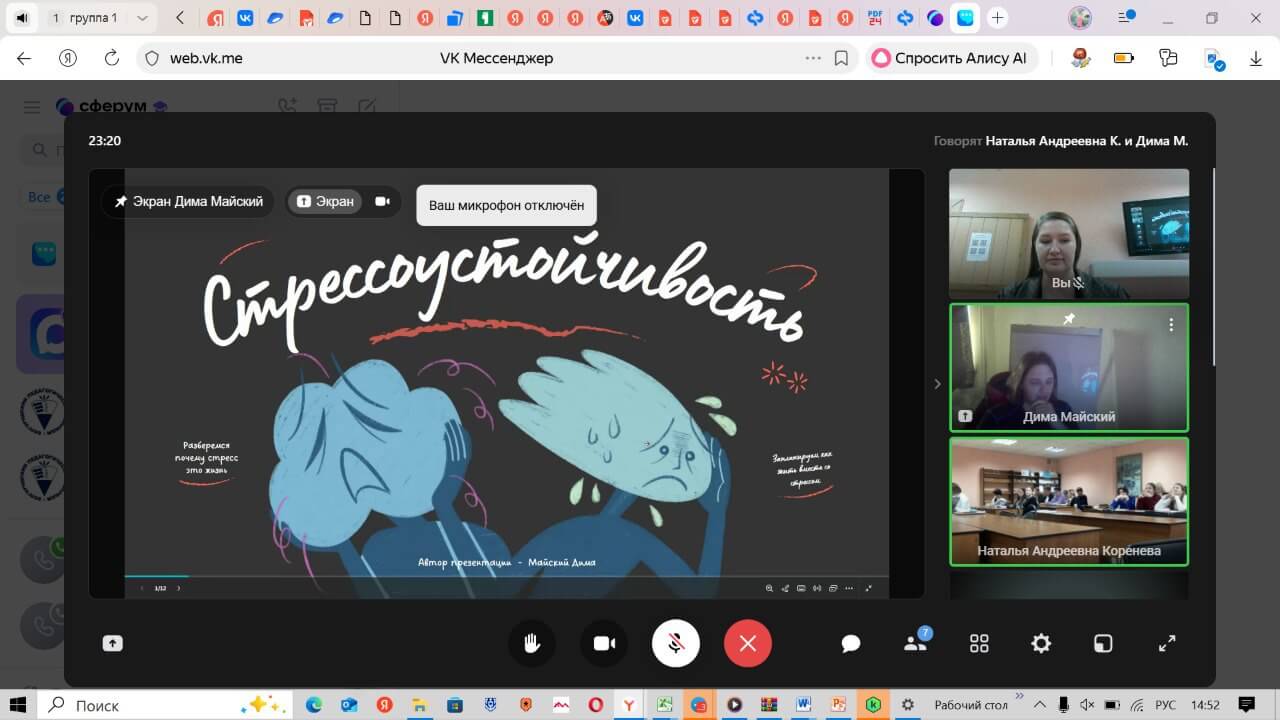The height and width of the screenshot is (720, 1280).
Task: Expand the группа 1 tab group dropdown
Action: click(x=142, y=18)
